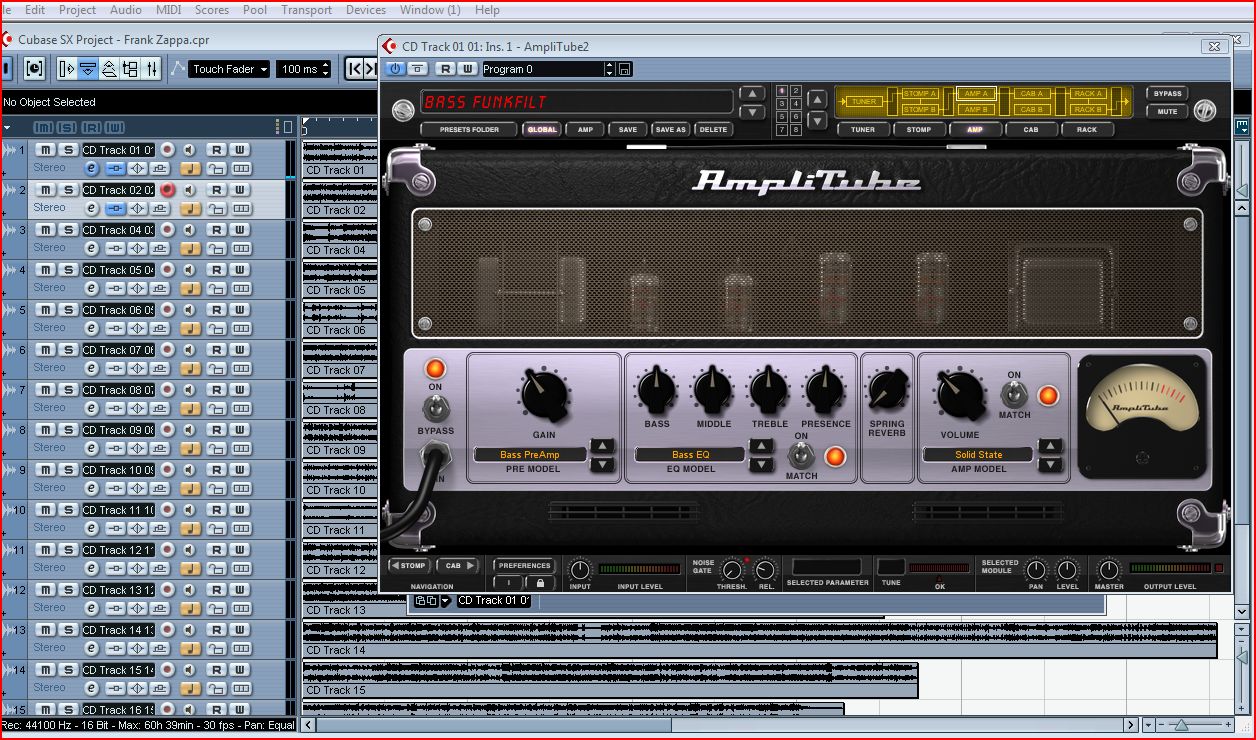Click the PRESETS FOLDER button
Screen dimensions: 1256x740
pyautogui.click(x=469, y=129)
